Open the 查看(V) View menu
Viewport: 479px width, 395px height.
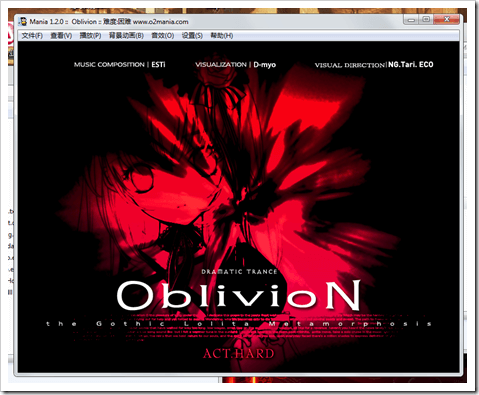61,35
